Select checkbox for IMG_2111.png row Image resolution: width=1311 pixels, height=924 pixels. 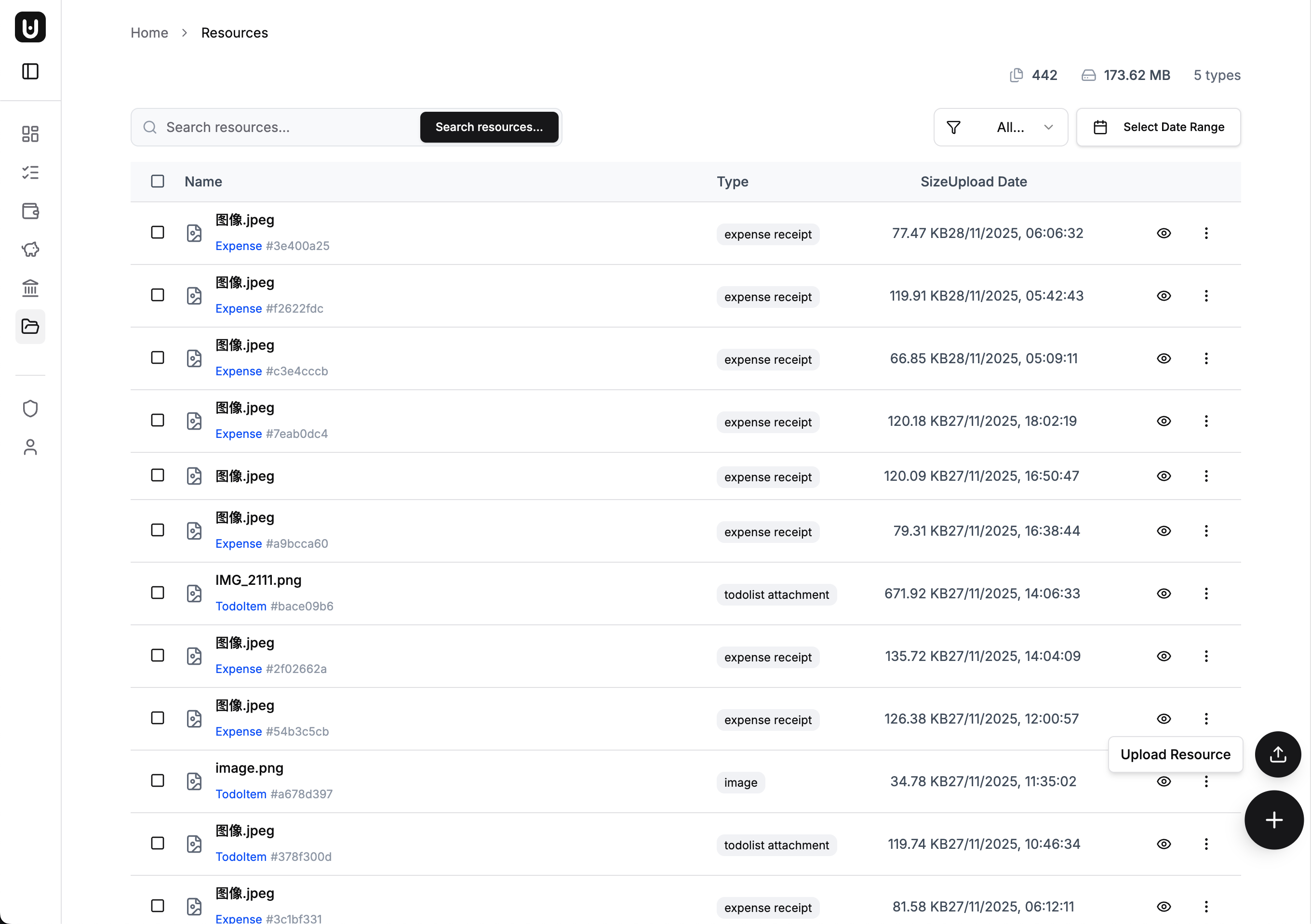158,593
